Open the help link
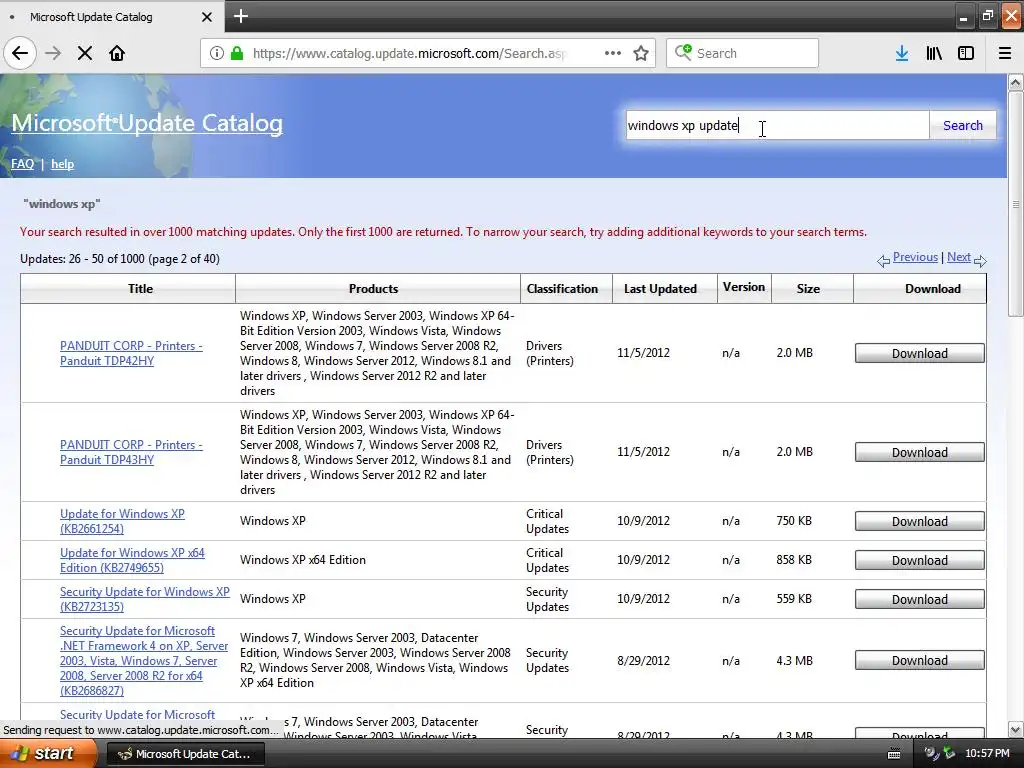This screenshot has width=1024, height=768. (x=63, y=163)
